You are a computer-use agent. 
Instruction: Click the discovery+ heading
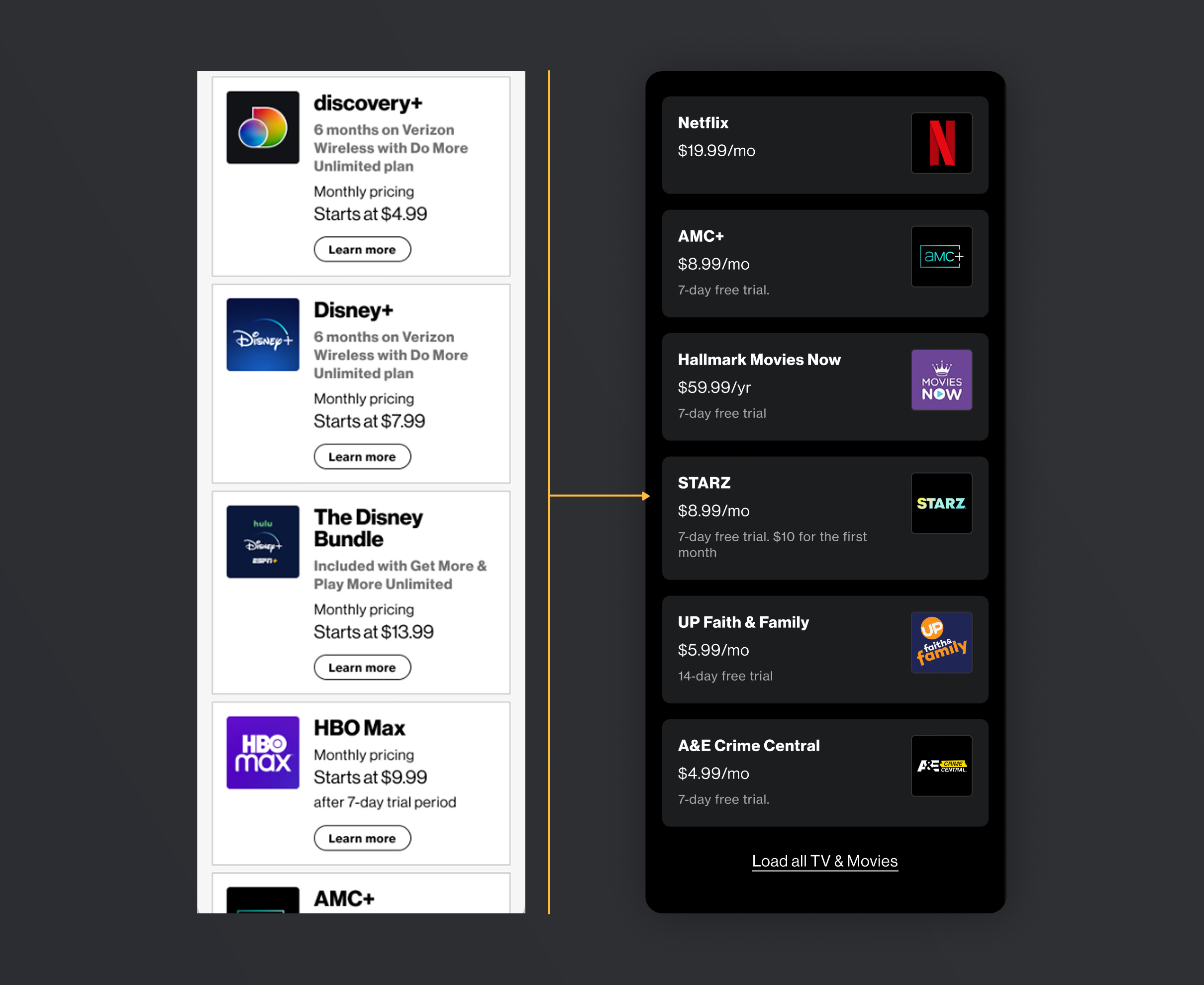[x=368, y=103]
